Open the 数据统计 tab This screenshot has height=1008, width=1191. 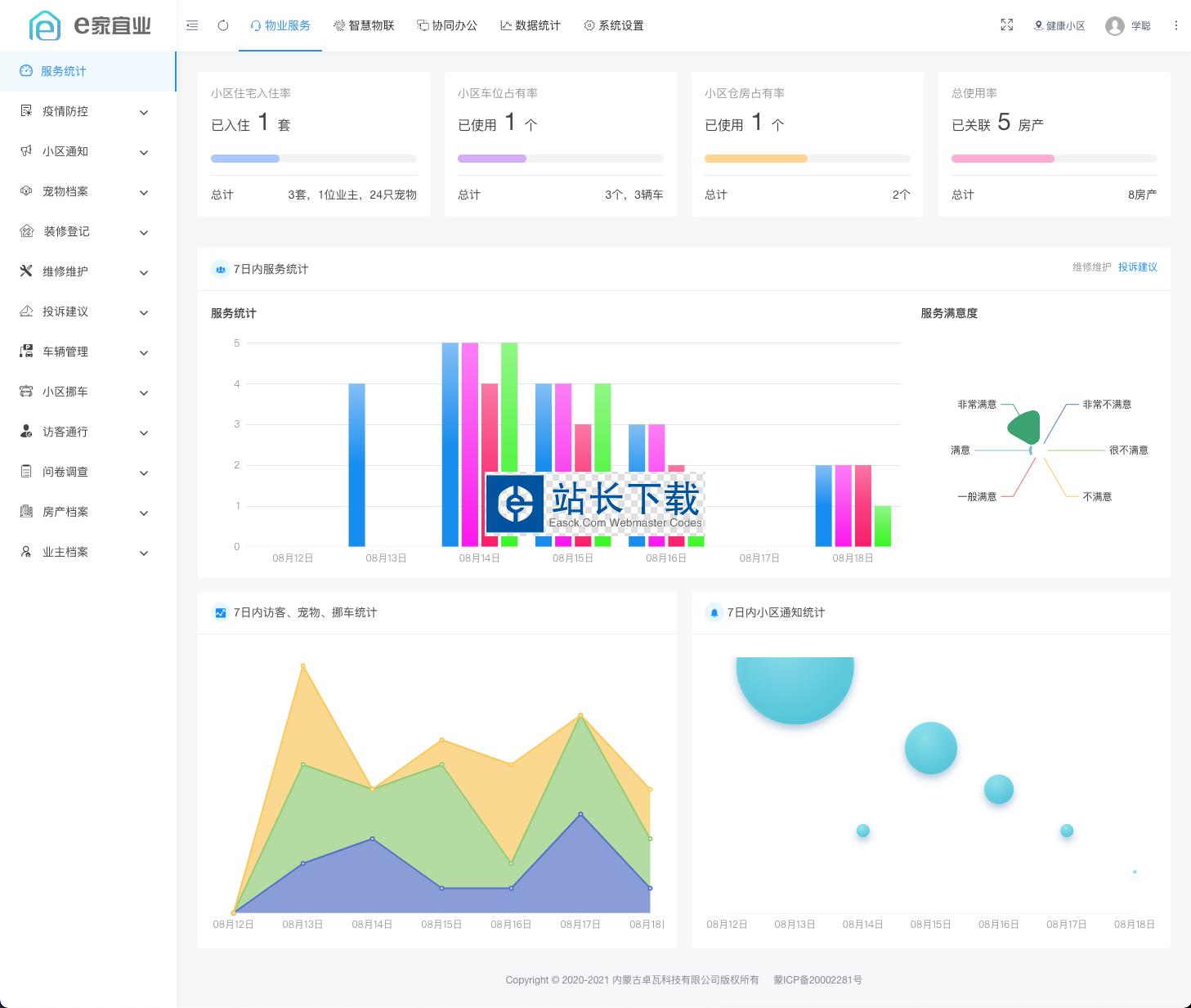pos(531,25)
